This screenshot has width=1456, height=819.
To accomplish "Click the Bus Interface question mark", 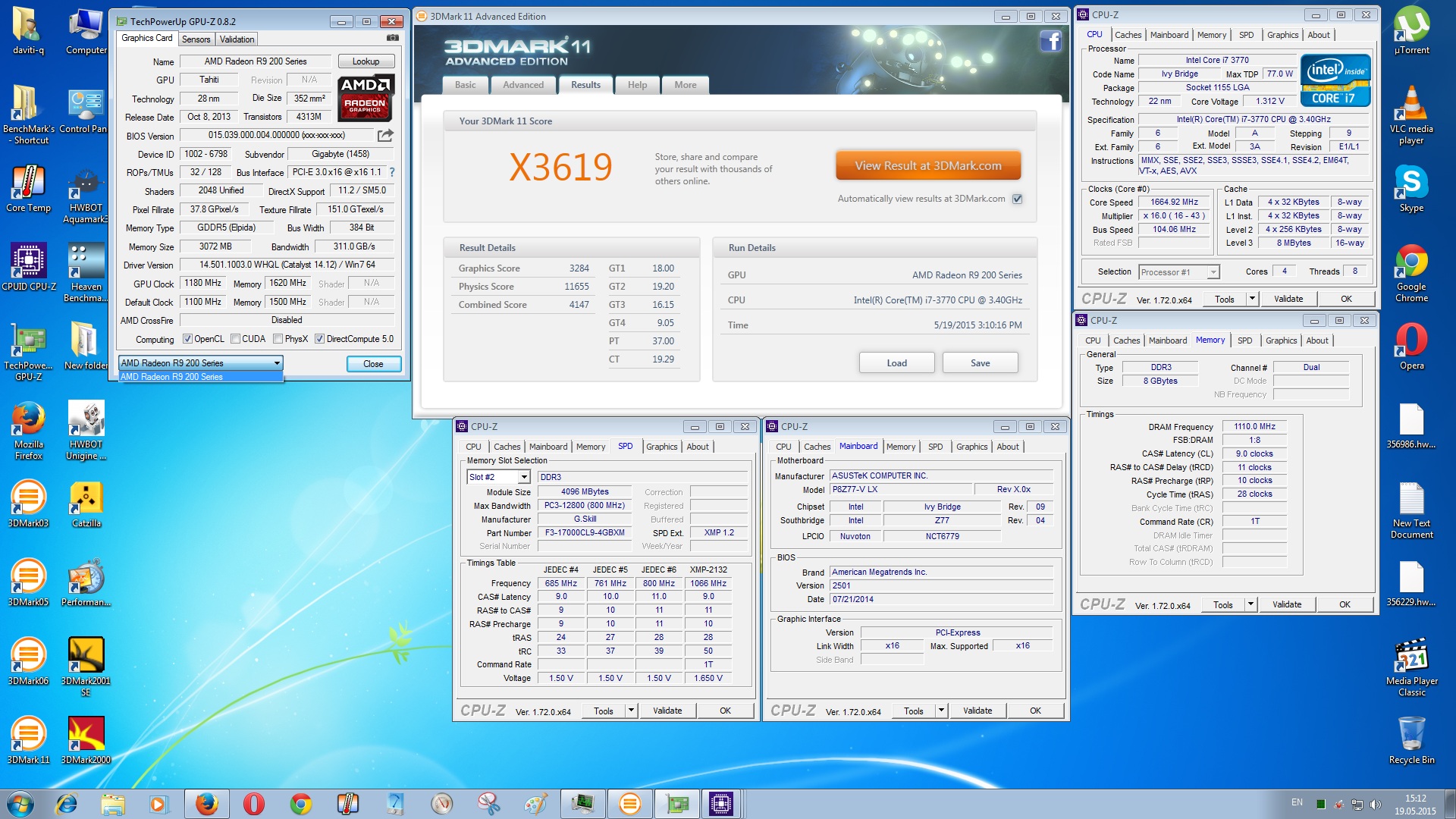I will click(x=392, y=172).
